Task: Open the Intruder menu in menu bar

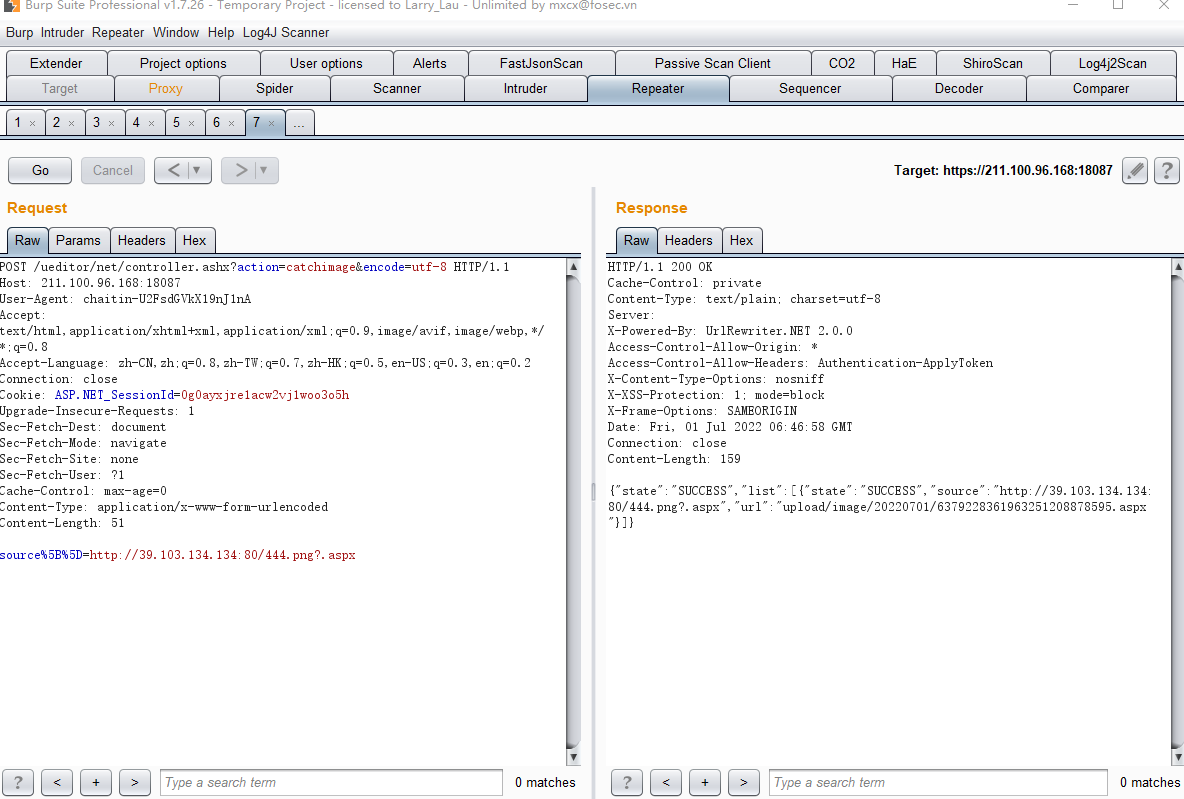Action: 63,32
